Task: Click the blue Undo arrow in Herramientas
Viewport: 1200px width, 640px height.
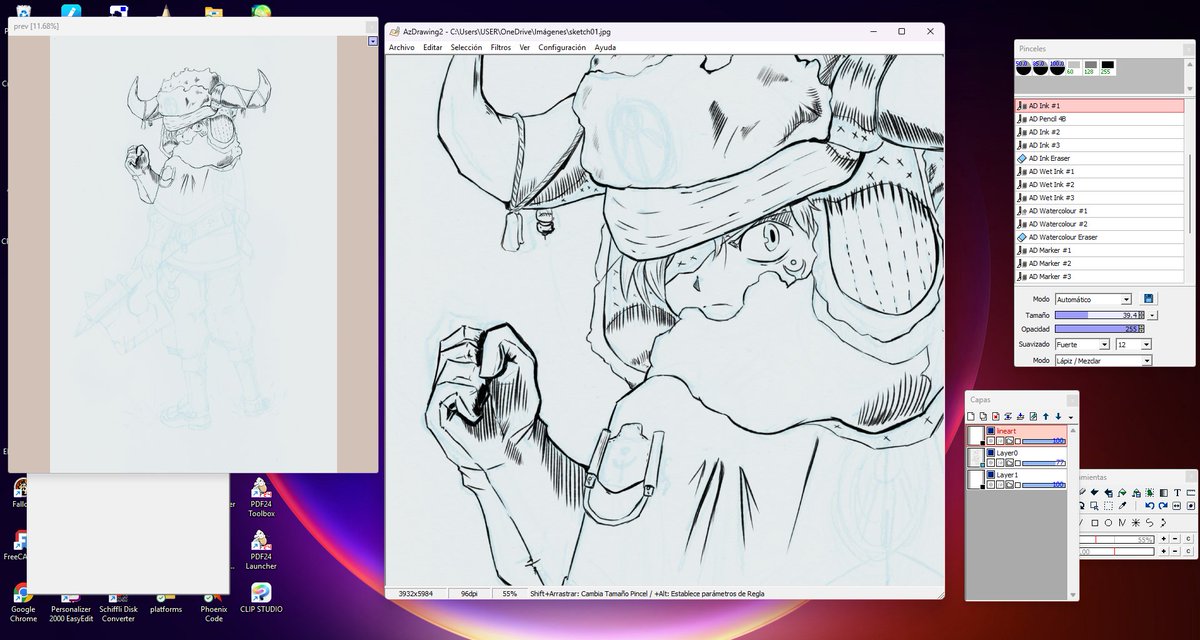Action: (x=1150, y=506)
